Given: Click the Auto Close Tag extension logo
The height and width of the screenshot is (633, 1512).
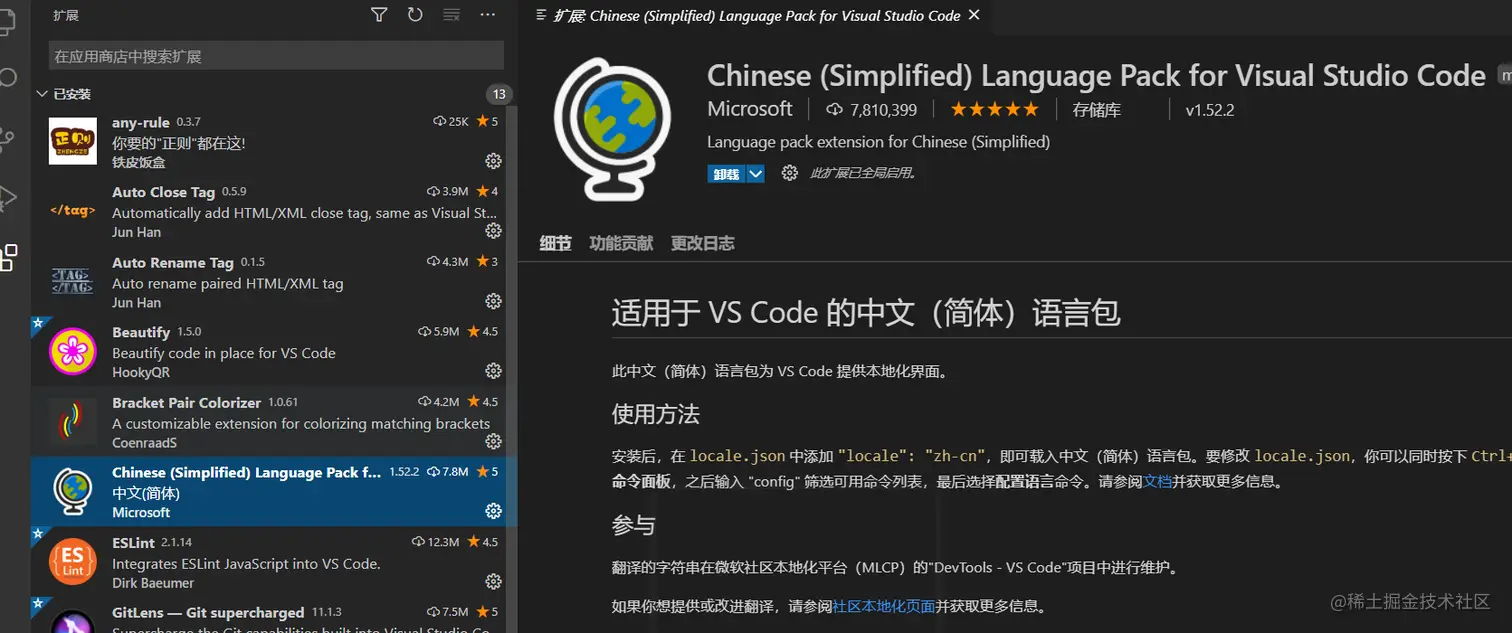Looking at the screenshot, I should click(x=73, y=211).
